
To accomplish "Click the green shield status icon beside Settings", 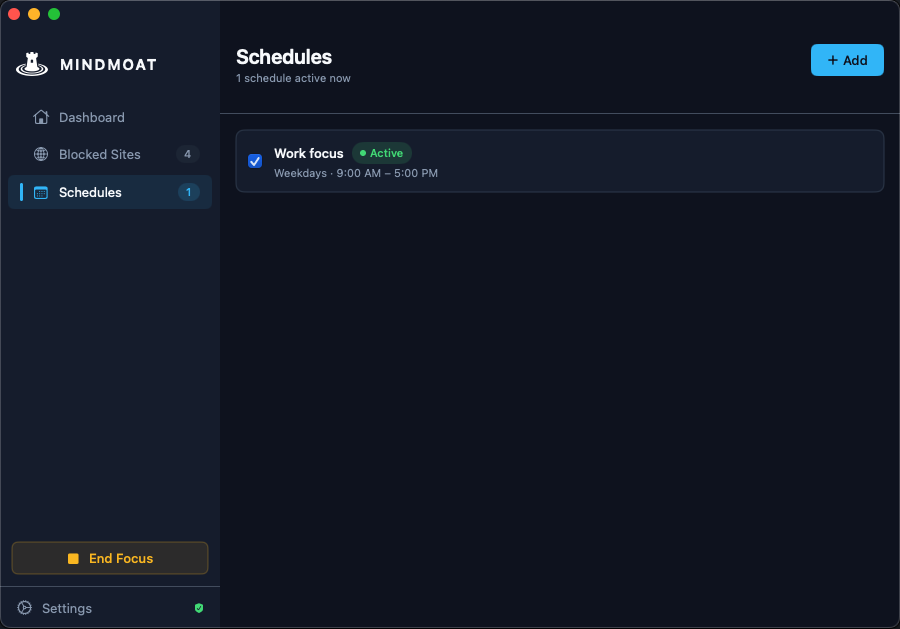I will (x=199, y=608).
